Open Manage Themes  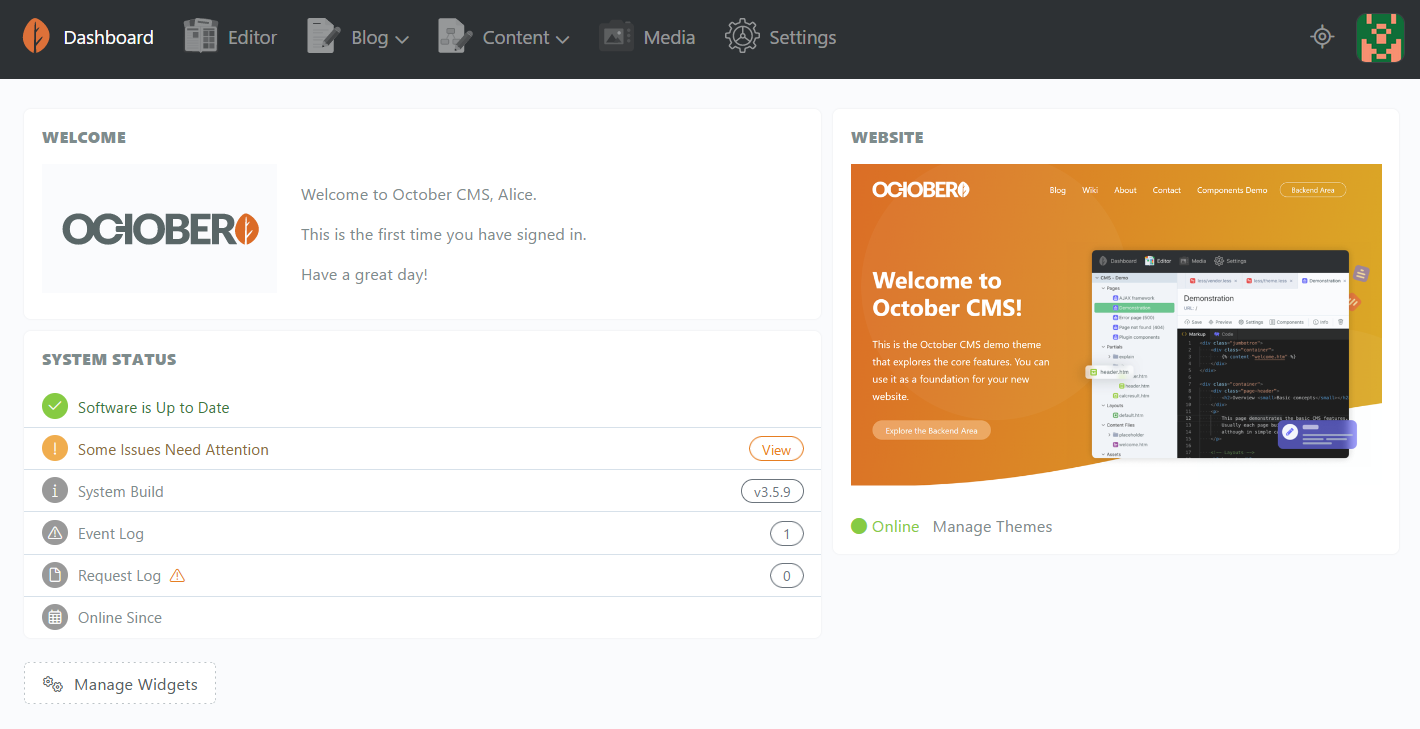[x=992, y=527]
